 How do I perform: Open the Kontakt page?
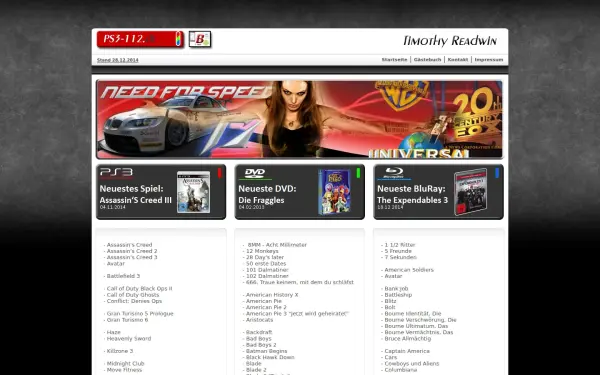pos(458,60)
